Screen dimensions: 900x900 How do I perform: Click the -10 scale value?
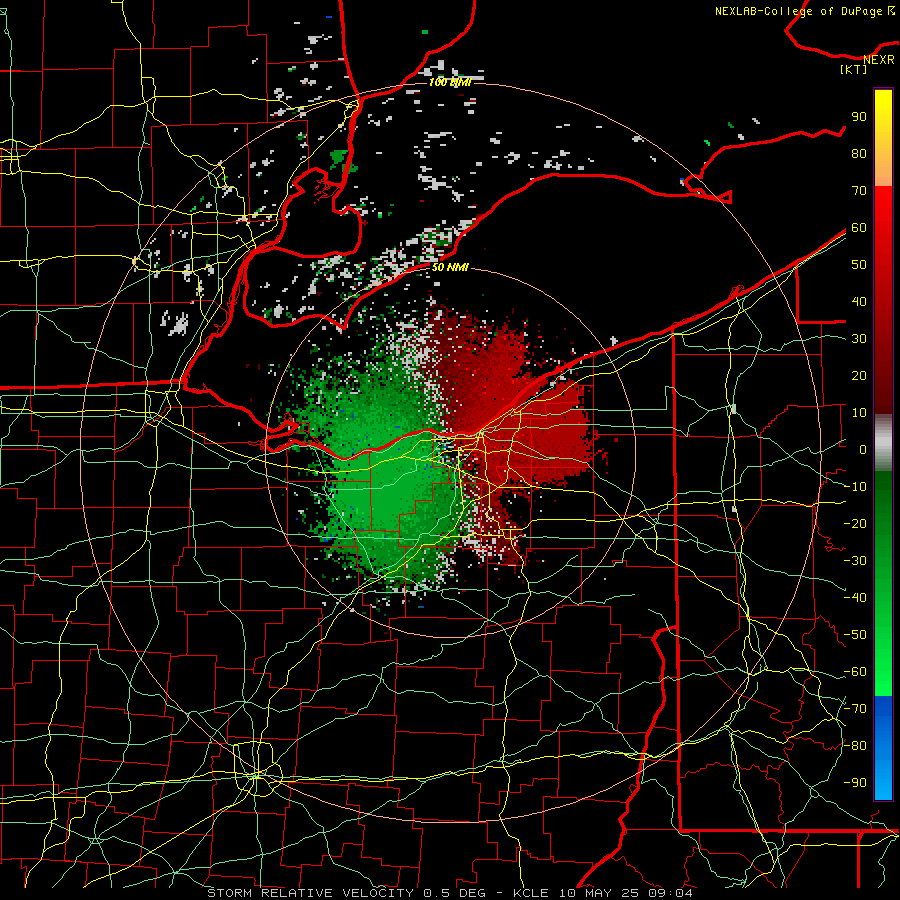pyautogui.click(x=855, y=487)
